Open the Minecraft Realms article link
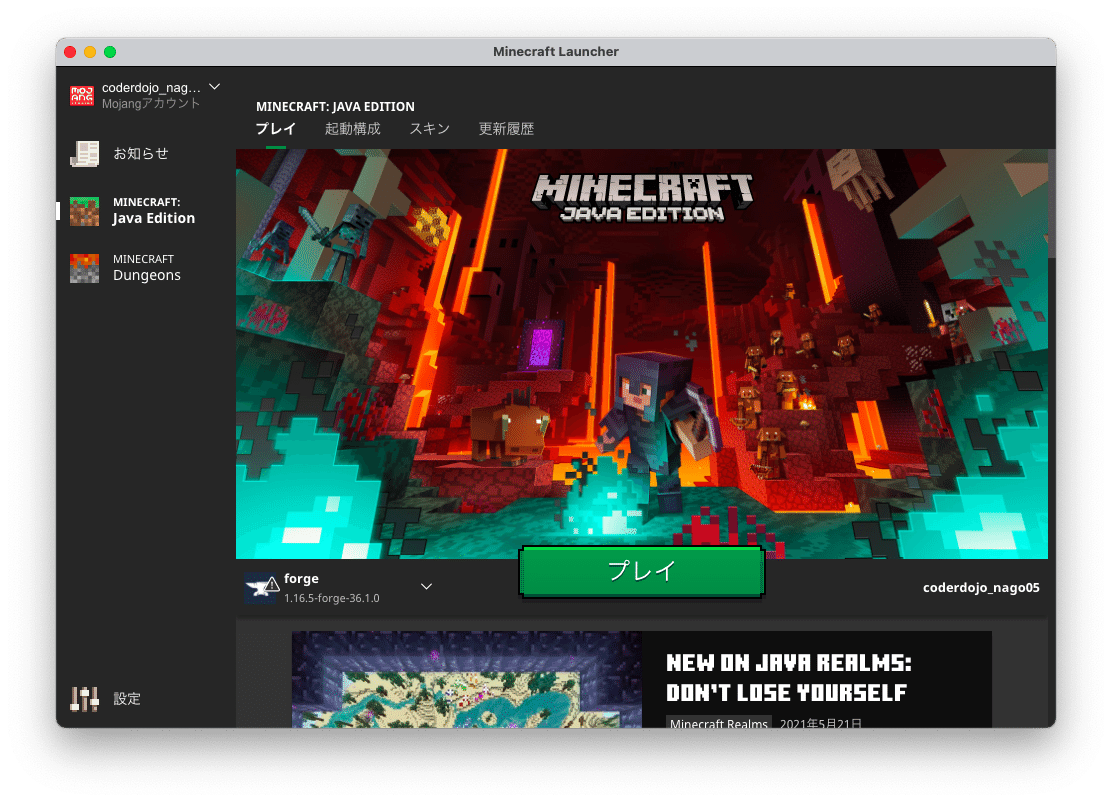Image resolution: width=1112 pixels, height=802 pixels. 719,723
